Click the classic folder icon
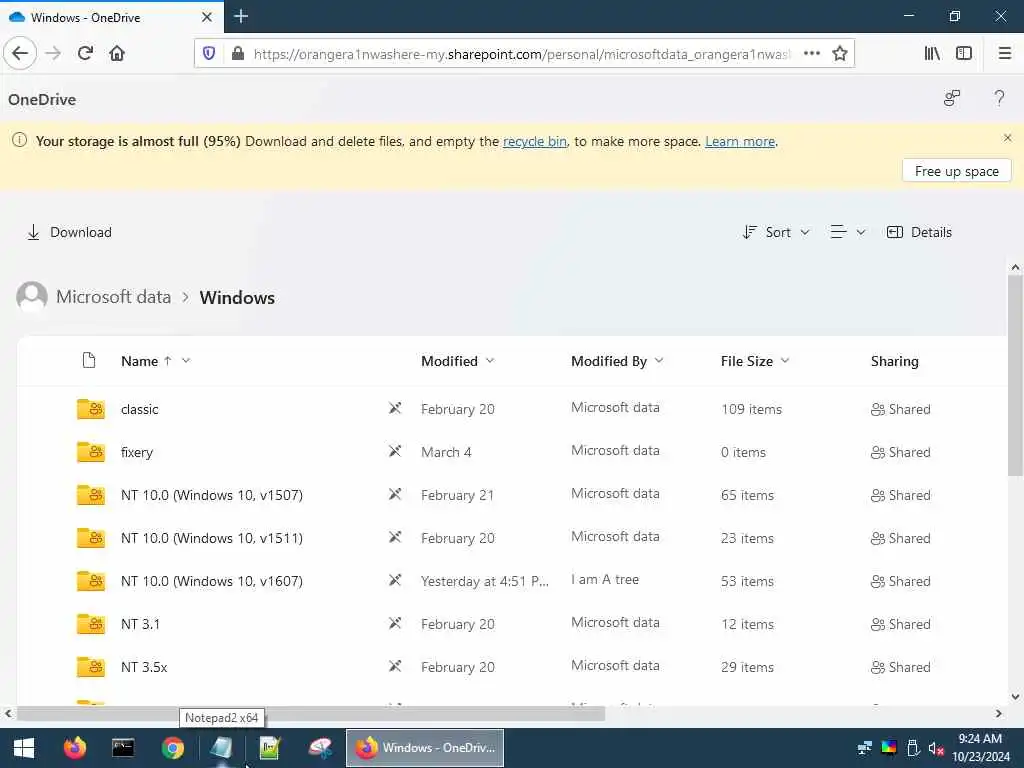Image resolution: width=1024 pixels, height=768 pixels. point(91,409)
